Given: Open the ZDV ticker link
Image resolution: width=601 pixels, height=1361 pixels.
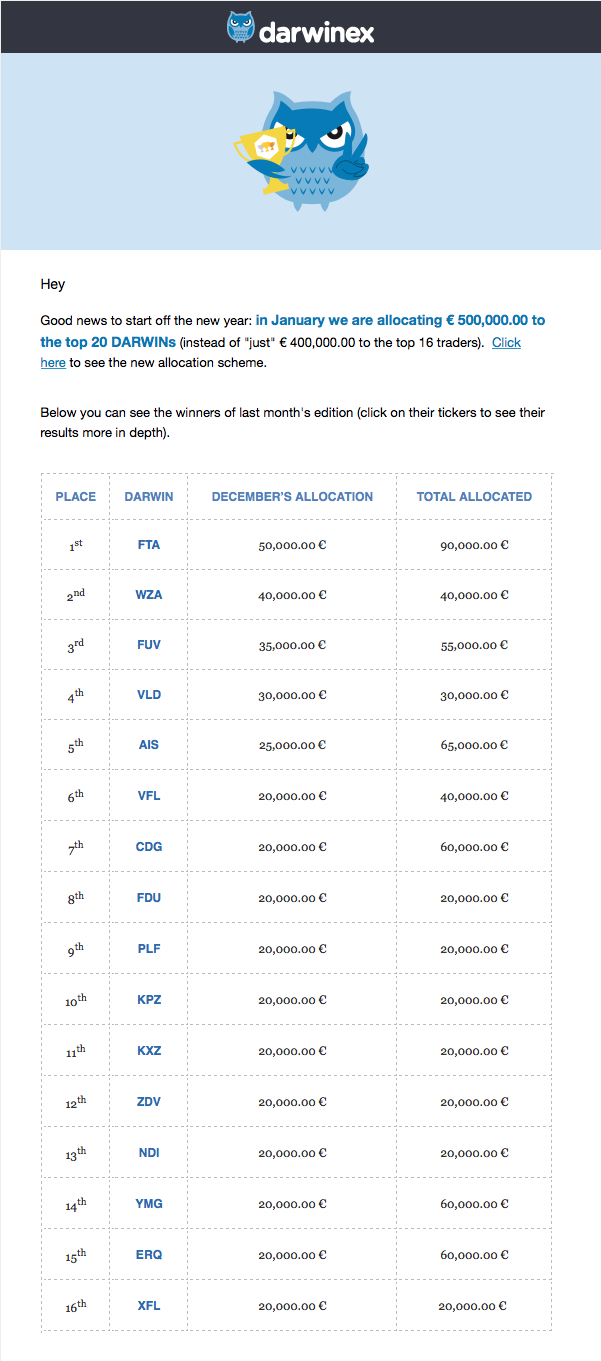Looking at the screenshot, I should coord(149,1102).
